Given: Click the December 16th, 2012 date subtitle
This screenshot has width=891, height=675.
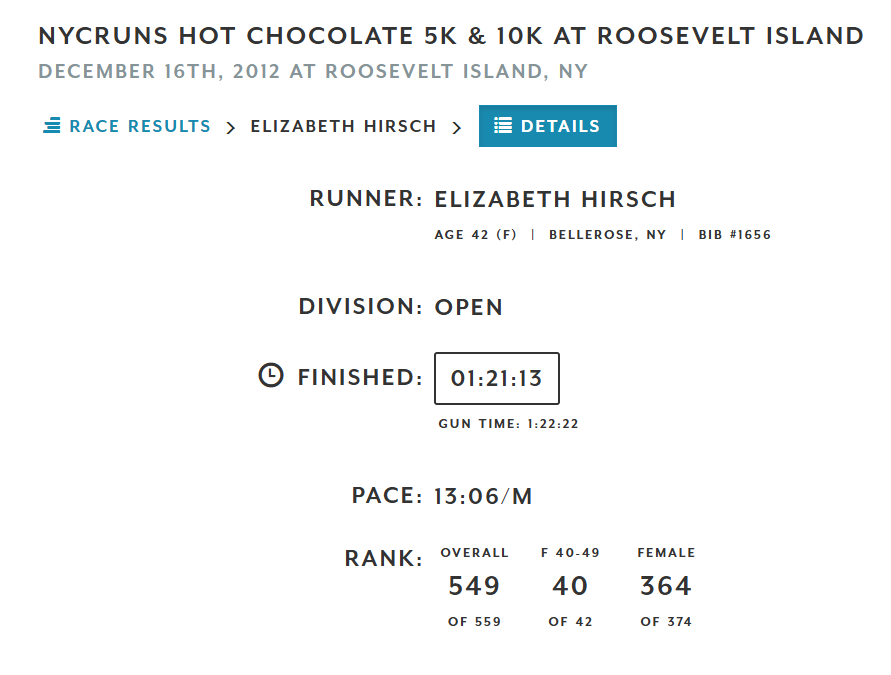Looking at the screenshot, I should pos(312,72).
